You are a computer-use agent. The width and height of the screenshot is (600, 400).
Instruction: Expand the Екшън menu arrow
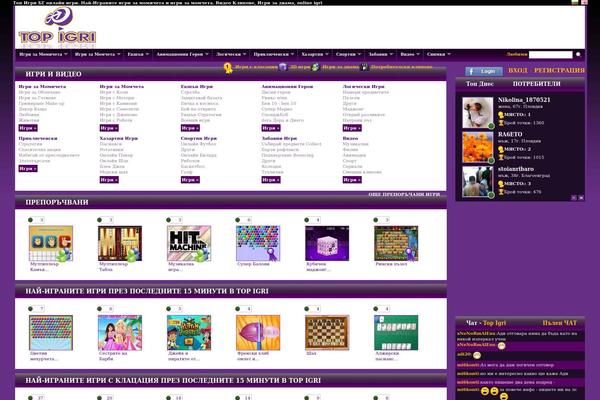point(147,54)
